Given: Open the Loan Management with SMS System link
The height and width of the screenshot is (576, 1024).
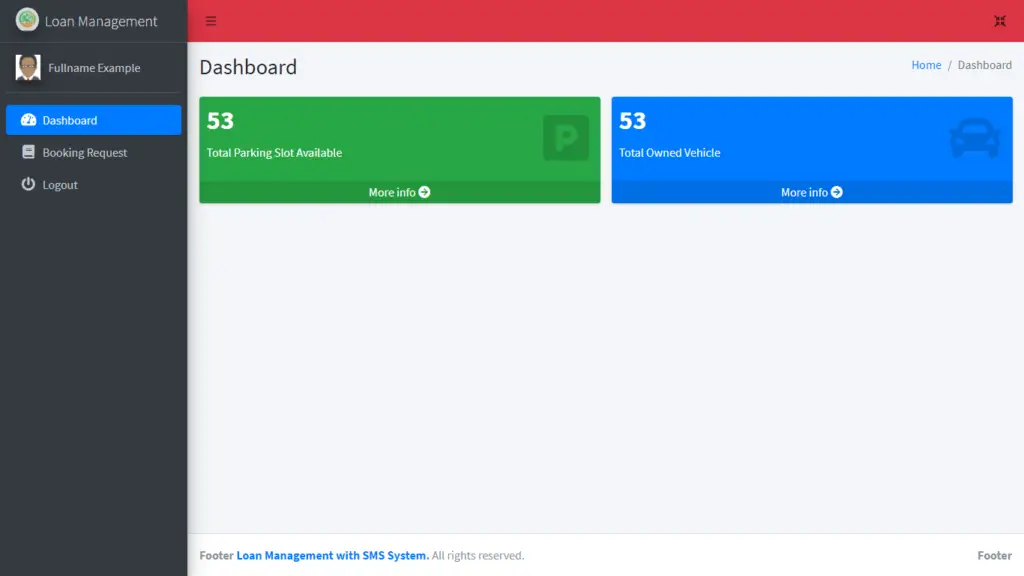Looking at the screenshot, I should coord(333,556).
